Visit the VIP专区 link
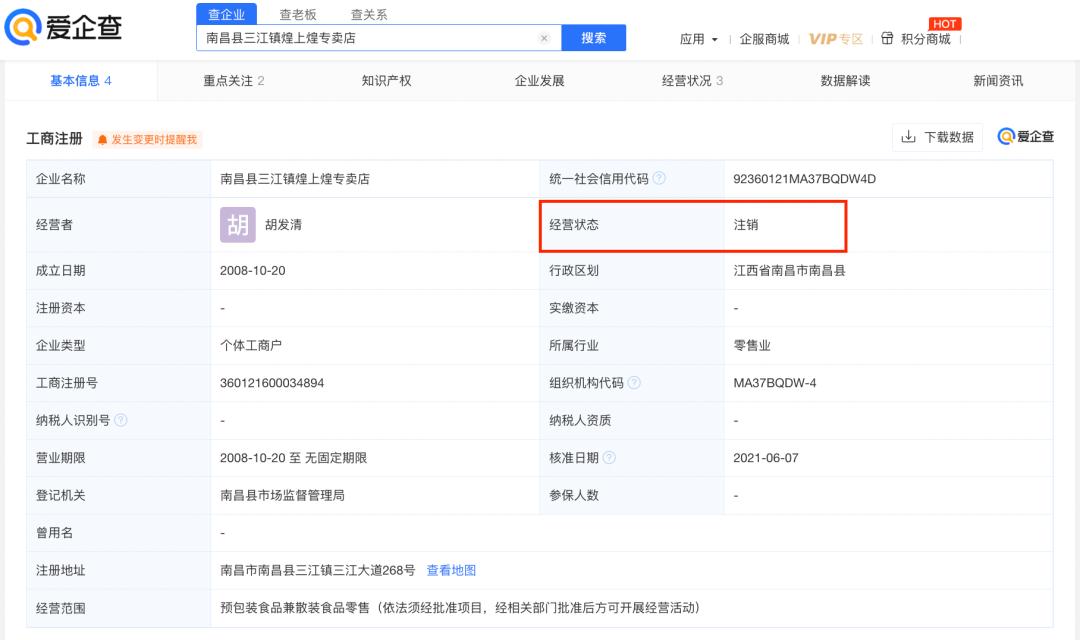Image resolution: width=1080 pixels, height=640 pixels. pos(834,39)
